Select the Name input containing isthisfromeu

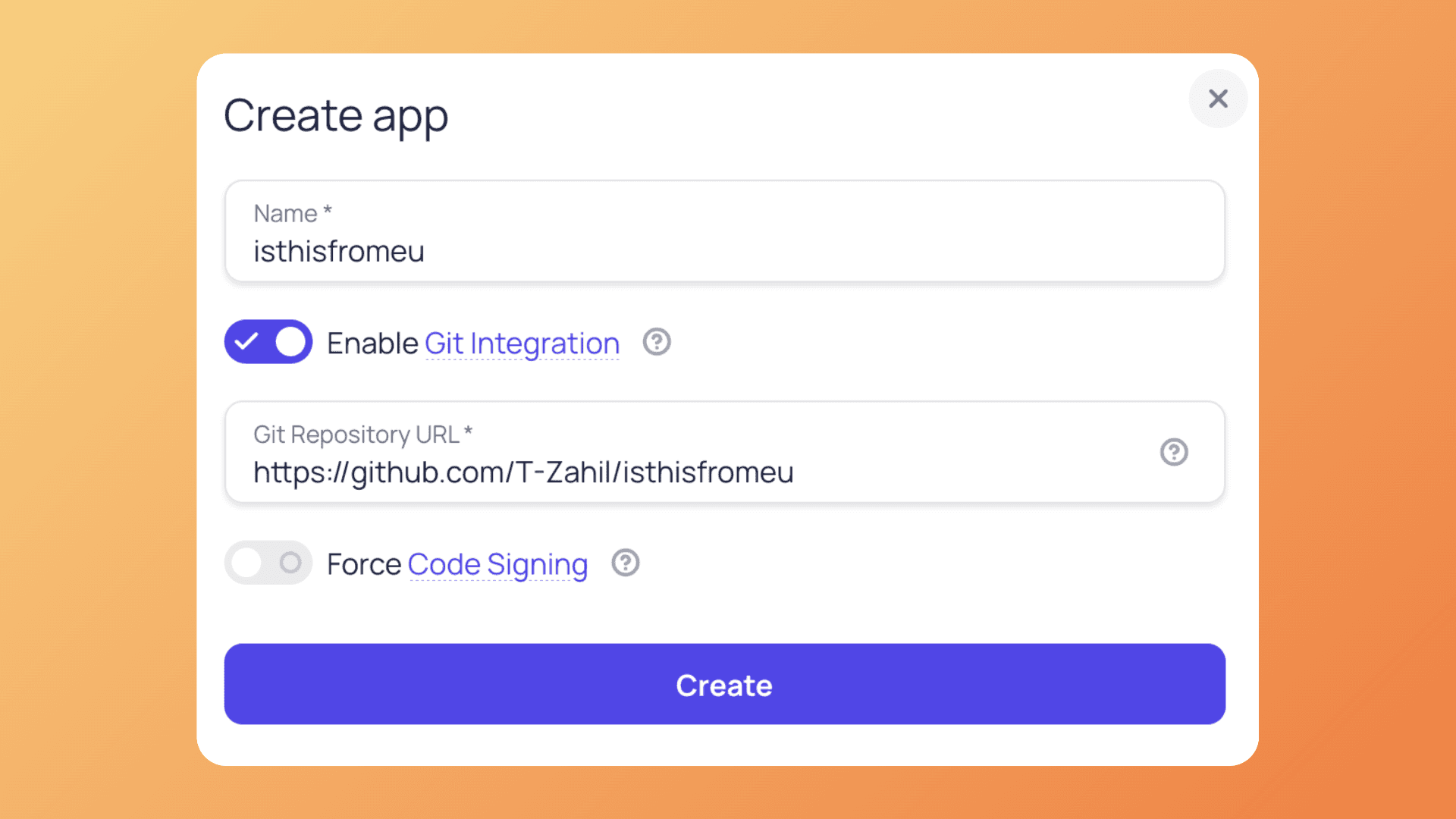point(724,250)
